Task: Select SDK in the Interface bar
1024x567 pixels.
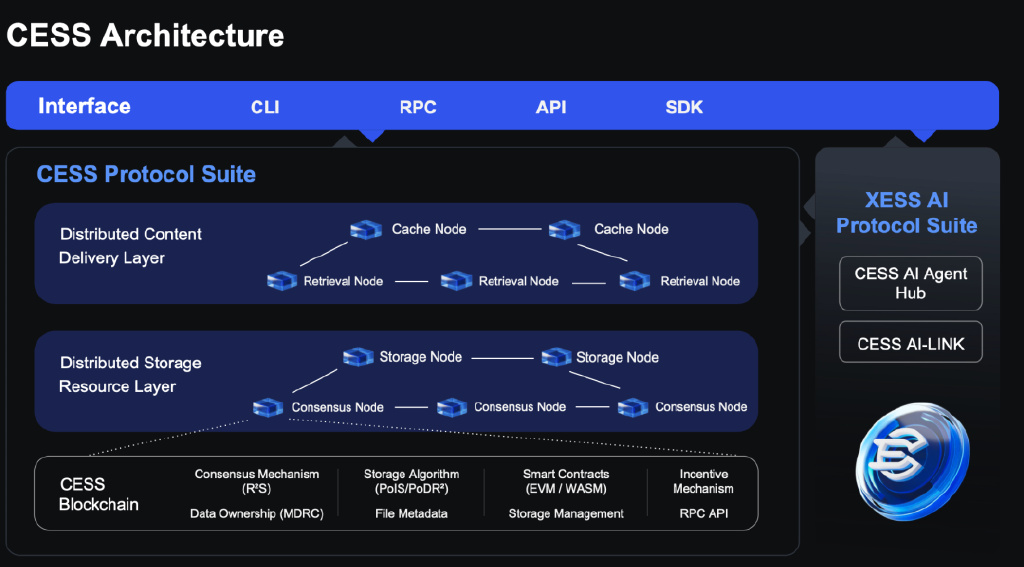Action: [684, 107]
